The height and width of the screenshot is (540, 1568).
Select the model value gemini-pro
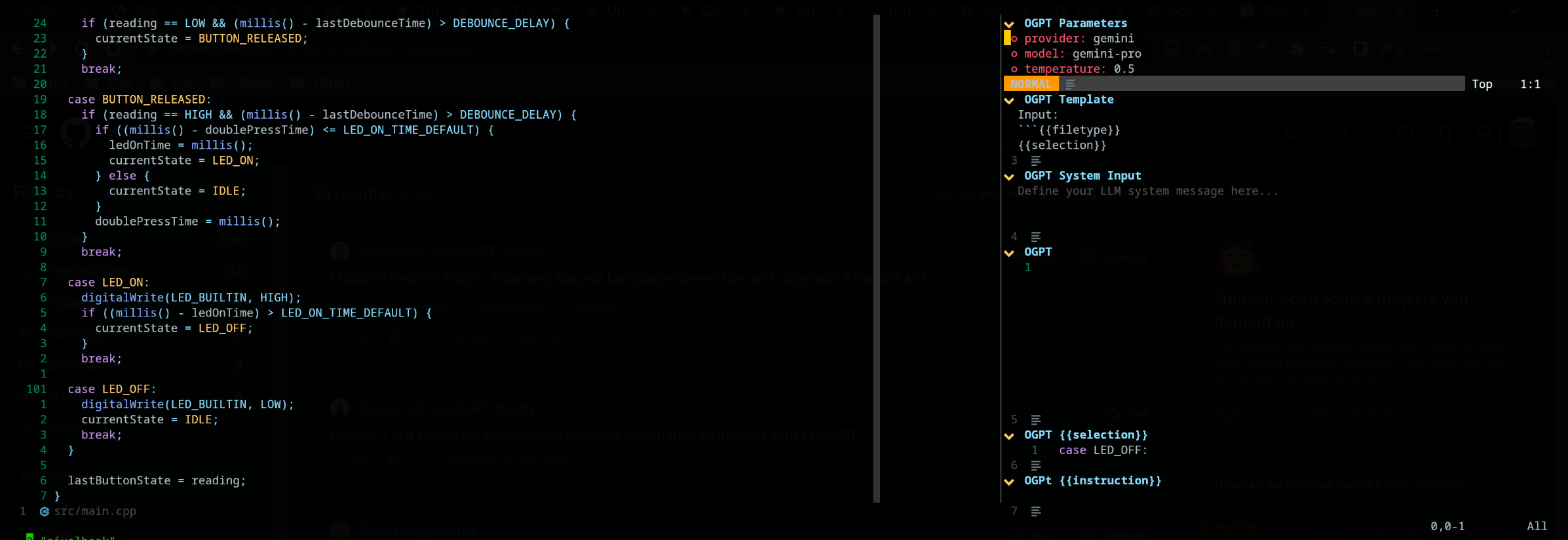click(x=1107, y=54)
